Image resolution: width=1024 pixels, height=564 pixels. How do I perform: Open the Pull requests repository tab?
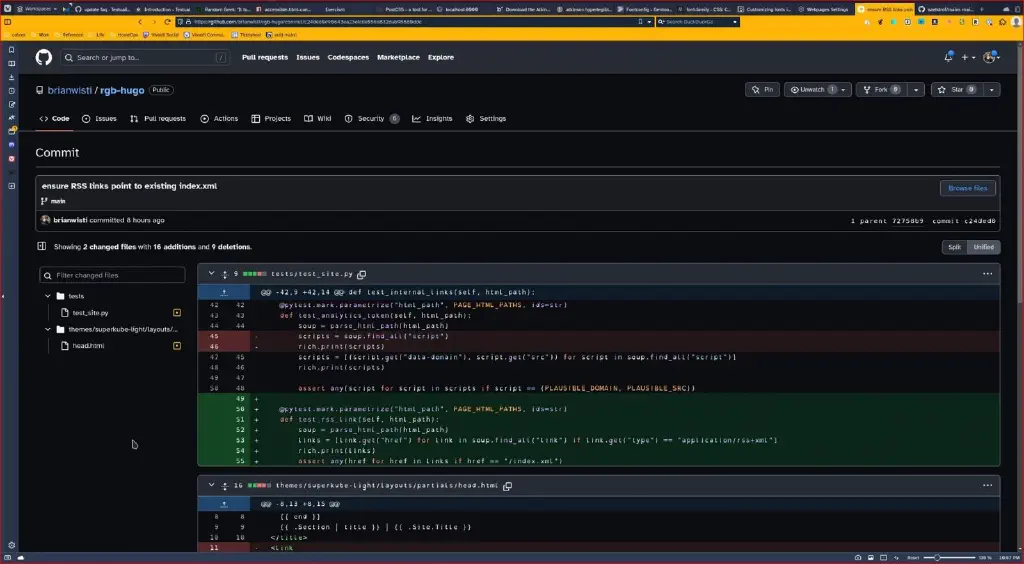tap(157, 119)
